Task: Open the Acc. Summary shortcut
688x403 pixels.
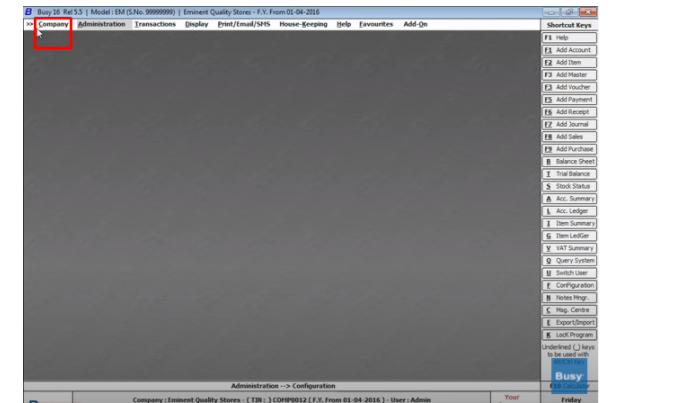Action: click(x=569, y=198)
